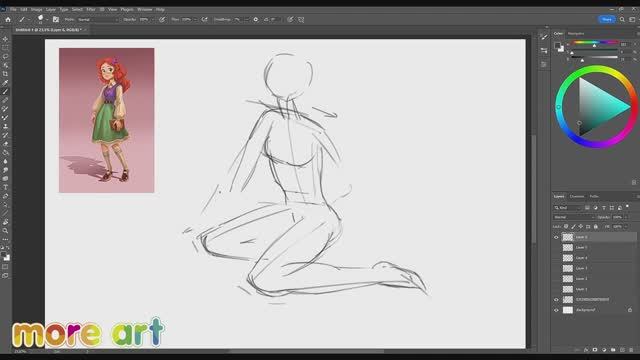Open the brush Mode dropdown

pos(98,20)
